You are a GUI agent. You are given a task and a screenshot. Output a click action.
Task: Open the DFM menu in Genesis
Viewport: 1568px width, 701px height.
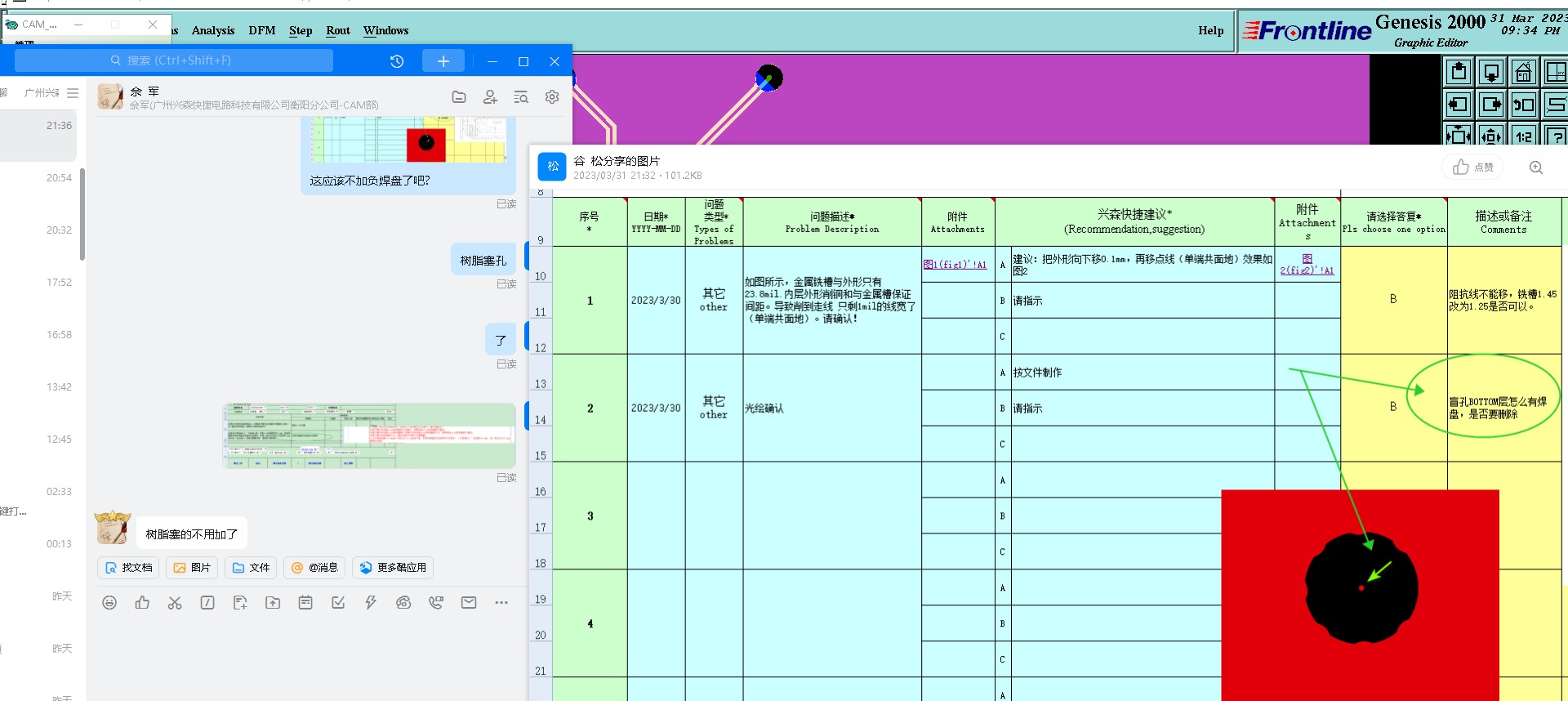(262, 30)
